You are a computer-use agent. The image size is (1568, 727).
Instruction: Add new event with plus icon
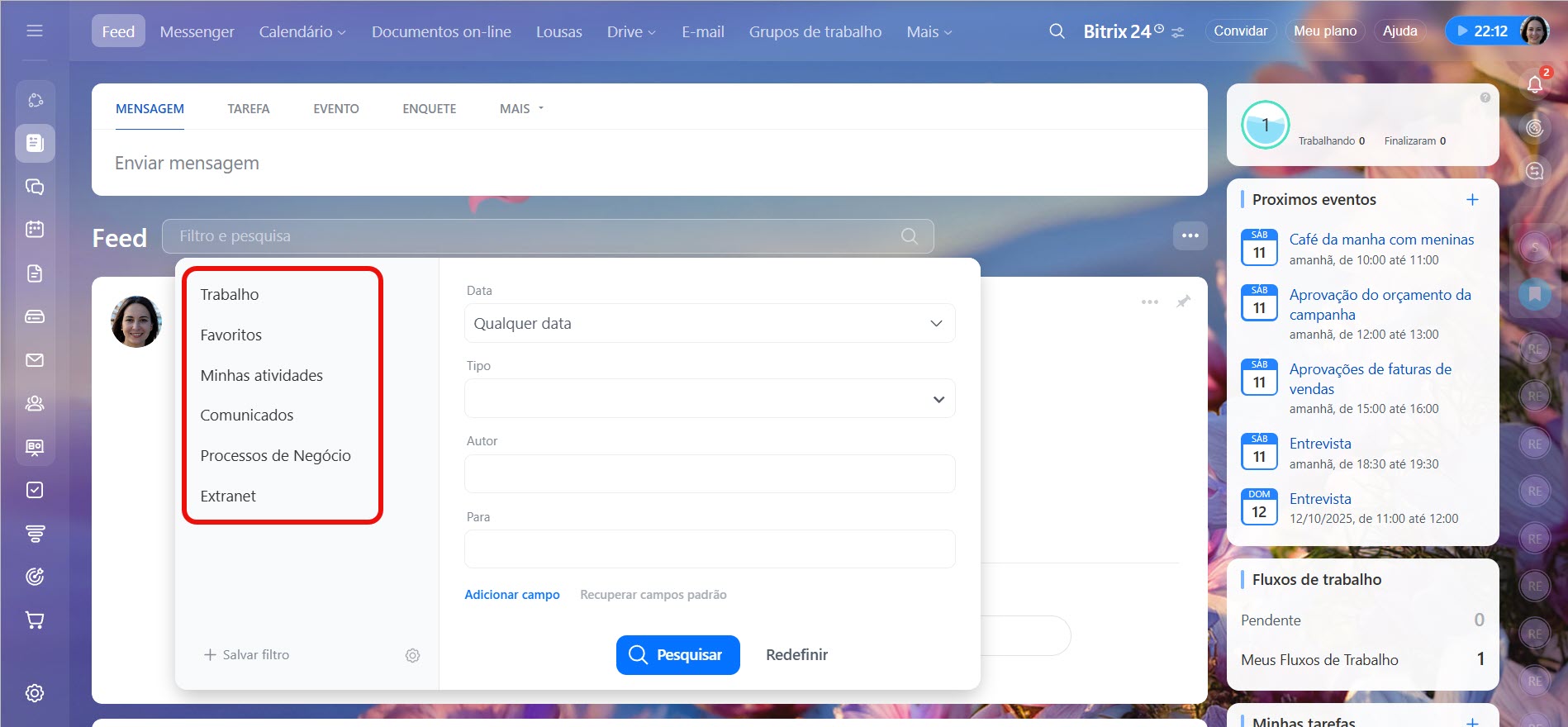[1471, 200]
